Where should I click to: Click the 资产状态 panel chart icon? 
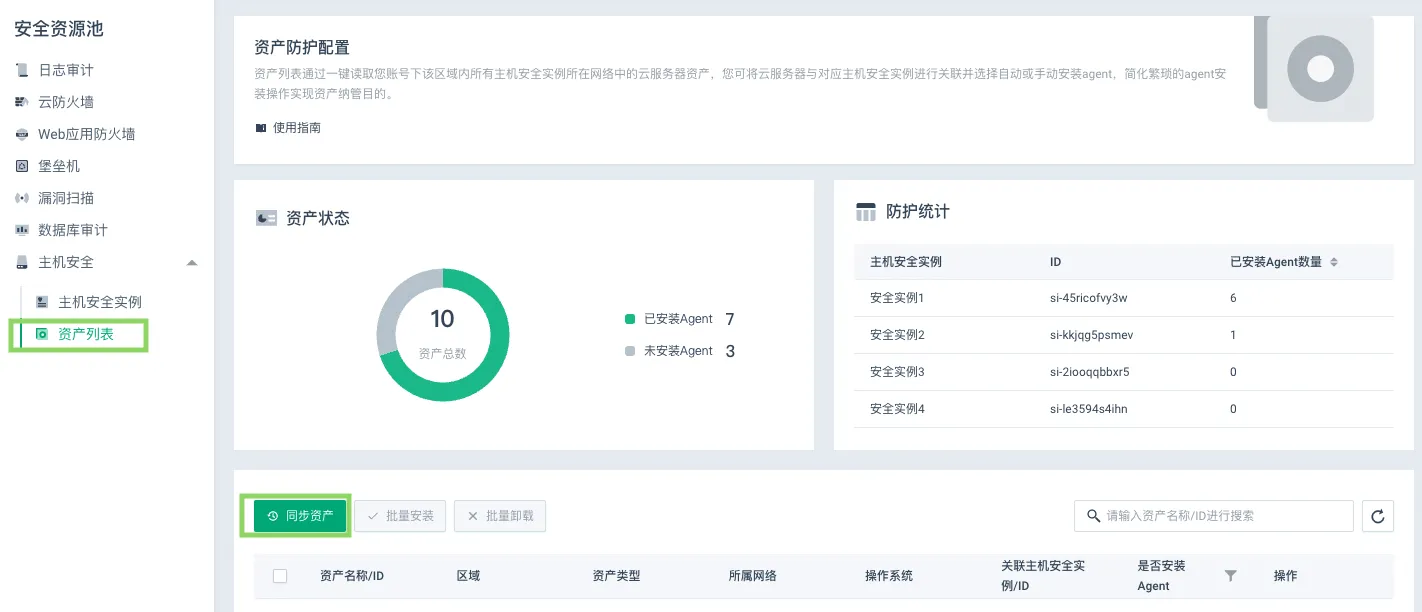tap(266, 217)
